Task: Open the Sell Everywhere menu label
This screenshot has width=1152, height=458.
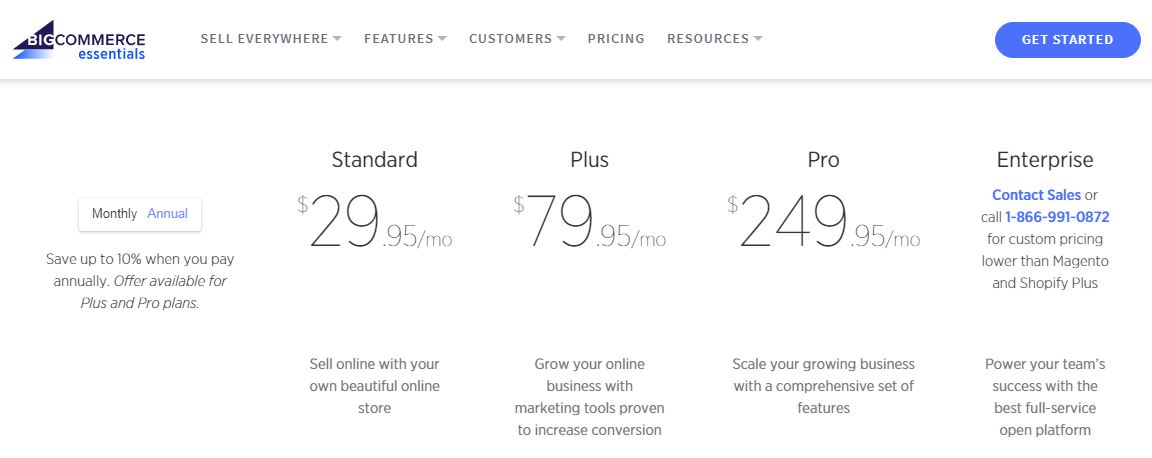Action: [264, 39]
